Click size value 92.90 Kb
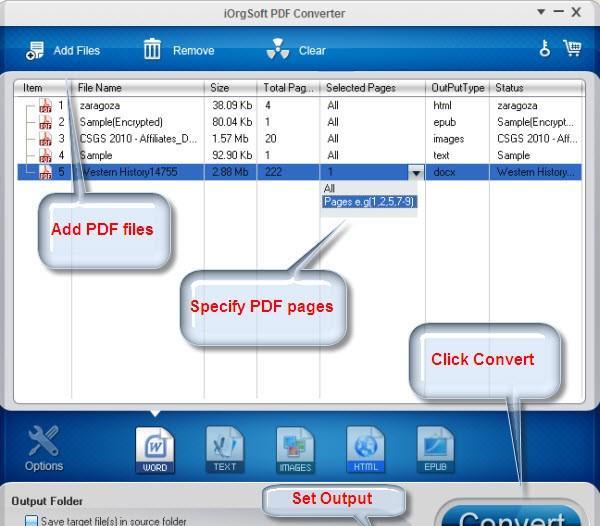Screen dimensions: 600x526 pyautogui.click(x=232, y=155)
